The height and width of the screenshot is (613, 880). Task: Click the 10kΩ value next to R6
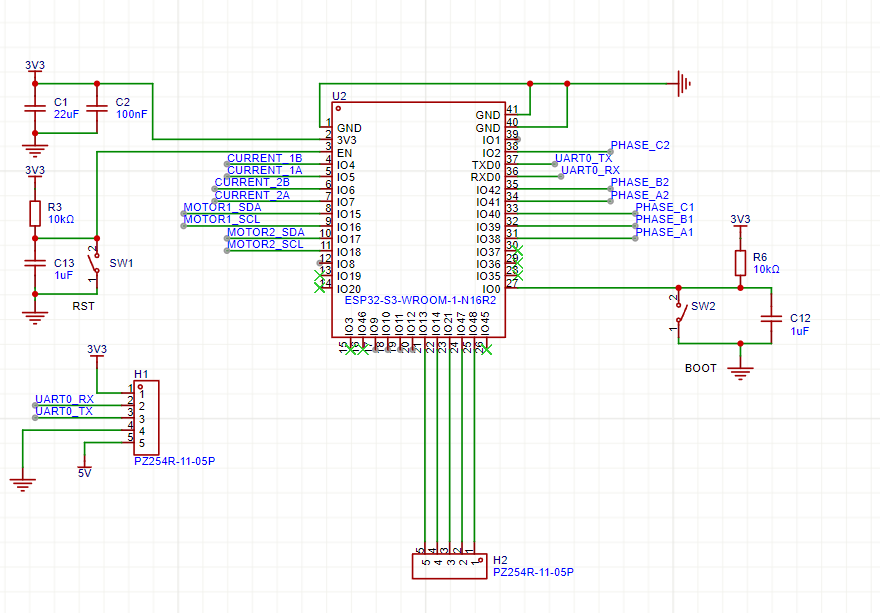(766, 269)
